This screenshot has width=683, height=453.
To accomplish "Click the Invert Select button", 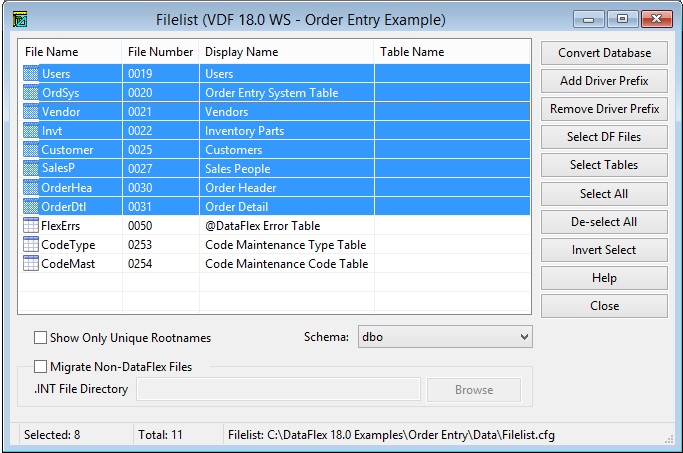I will coord(604,250).
